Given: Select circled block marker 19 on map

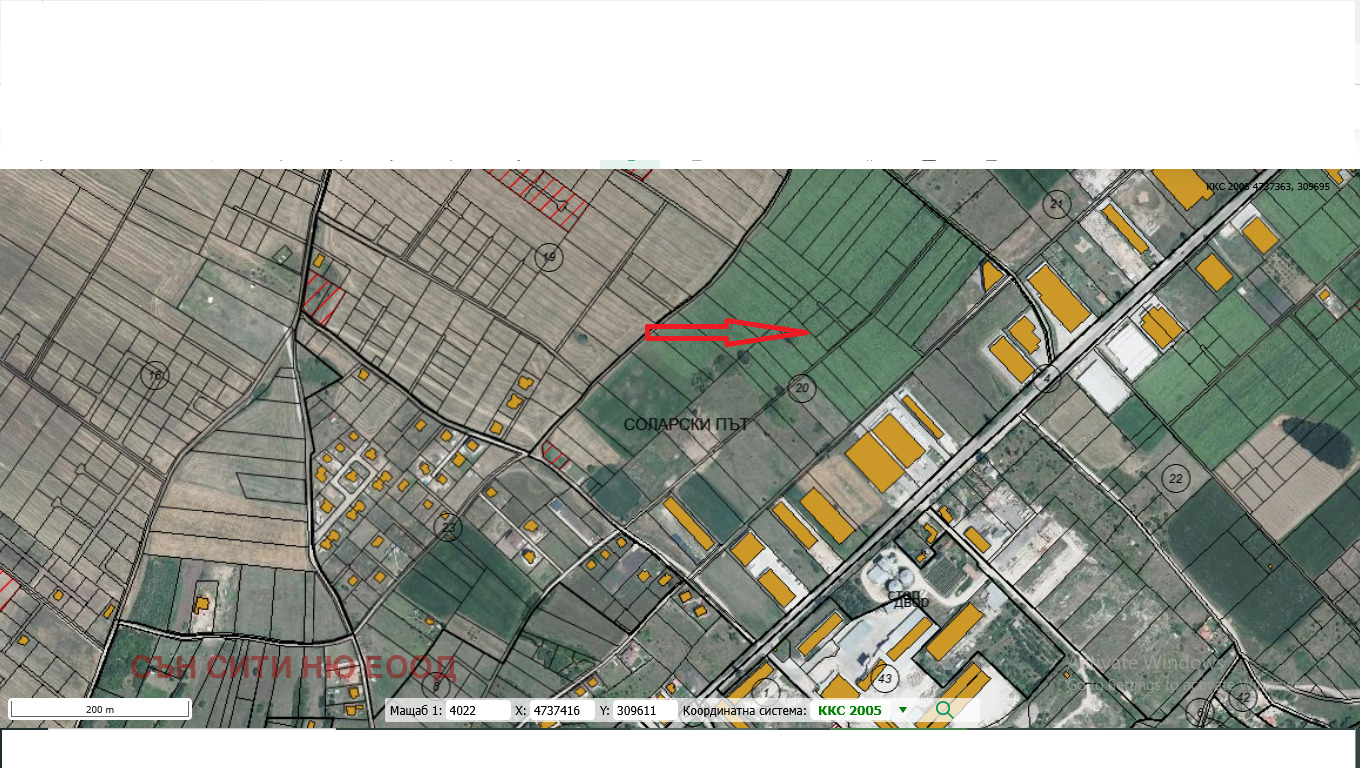Looking at the screenshot, I should [x=547, y=257].
